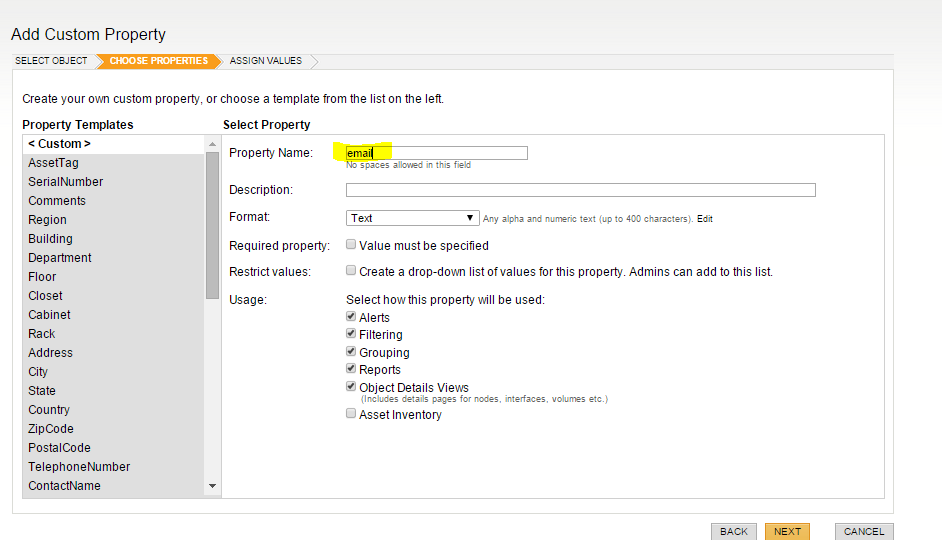Pick the ContactName template
The width and height of the screenshot is (942, 557).
pos(114,486)
